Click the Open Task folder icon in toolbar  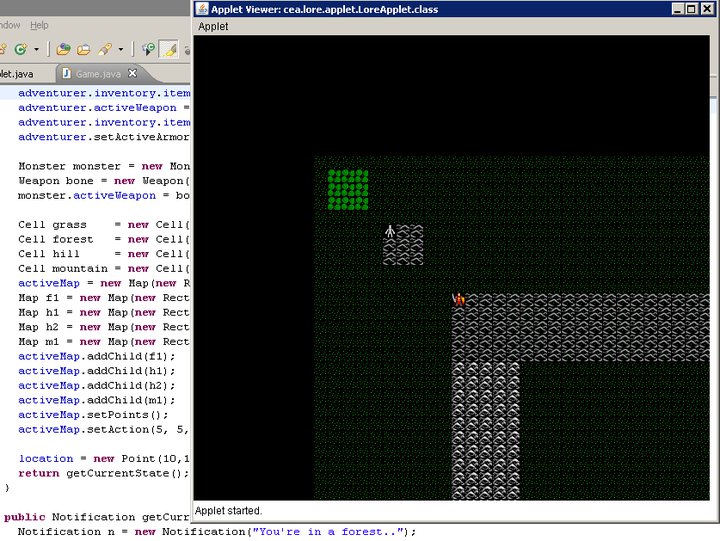(x=84, y=50)
